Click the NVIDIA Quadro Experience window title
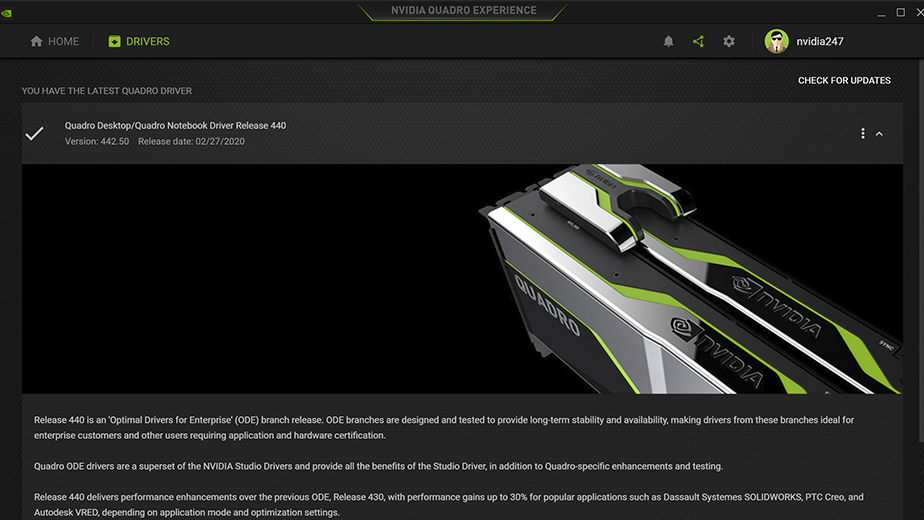The height and width of the screenshot is (520, 924). pyautogui.click(x=464, y=10)
